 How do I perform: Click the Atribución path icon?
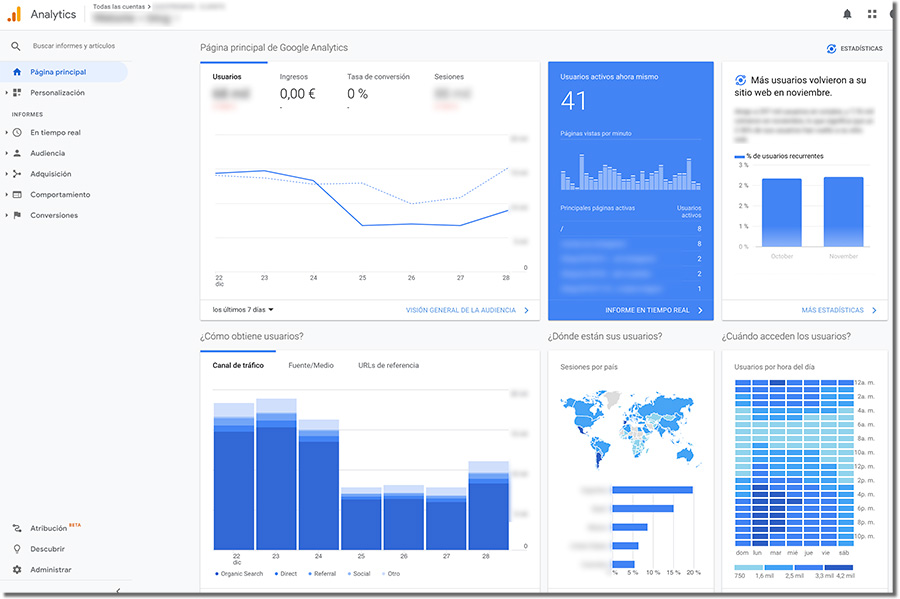coord(17,528)
